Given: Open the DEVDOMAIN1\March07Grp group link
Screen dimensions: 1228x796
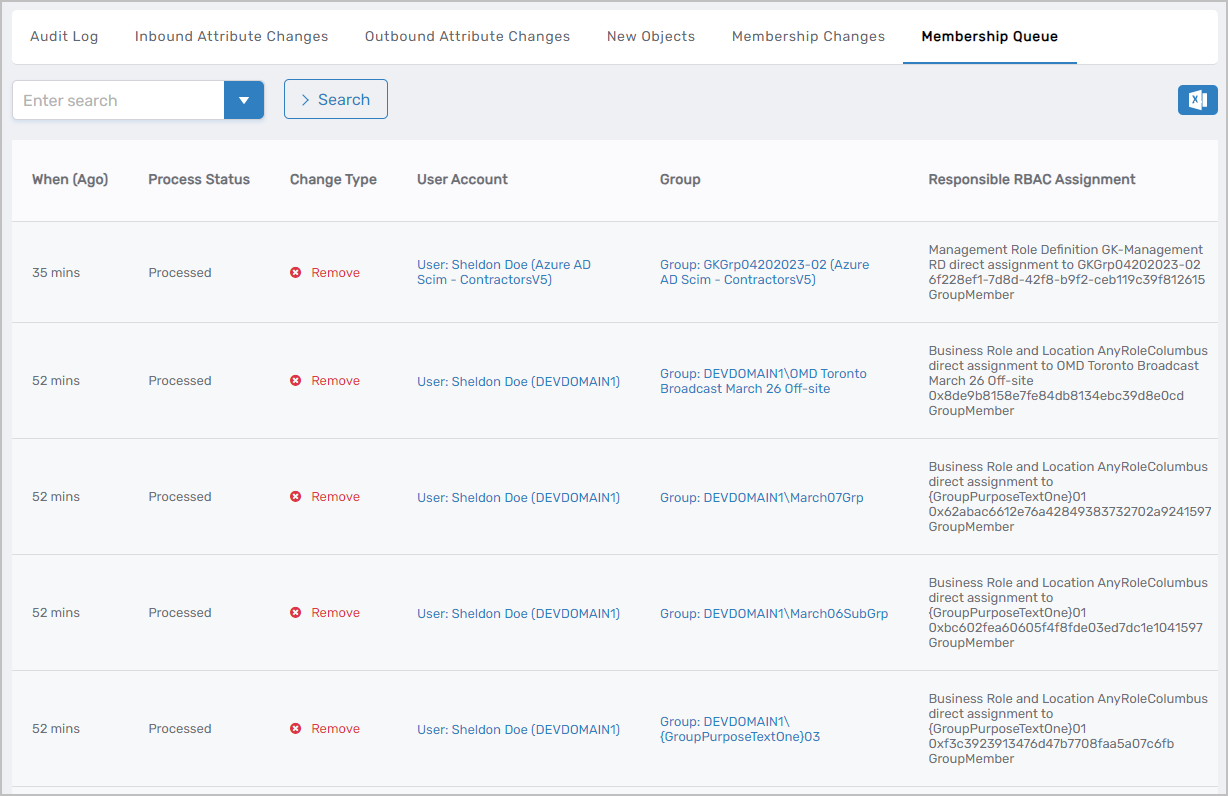Looking at the screenshot, I should 761,497.
